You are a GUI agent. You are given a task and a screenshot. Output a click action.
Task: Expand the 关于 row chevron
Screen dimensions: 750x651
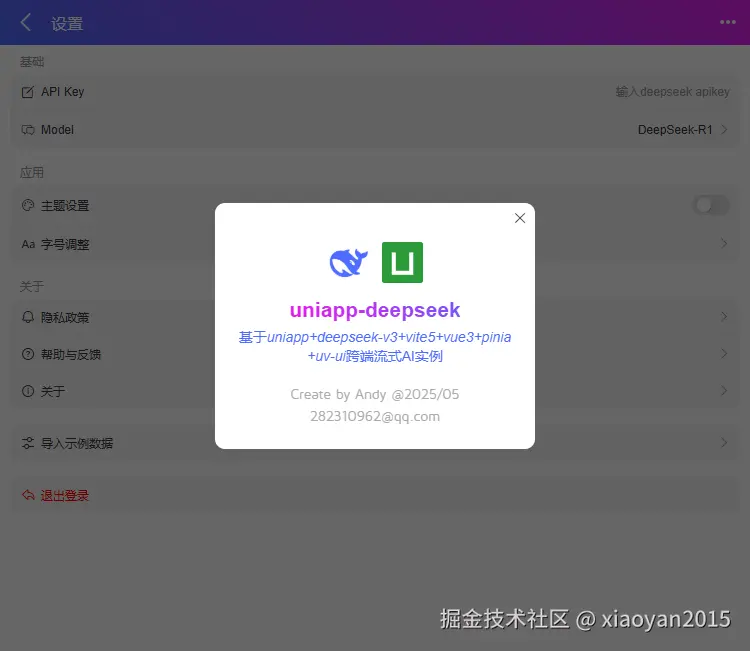point(724,391)
